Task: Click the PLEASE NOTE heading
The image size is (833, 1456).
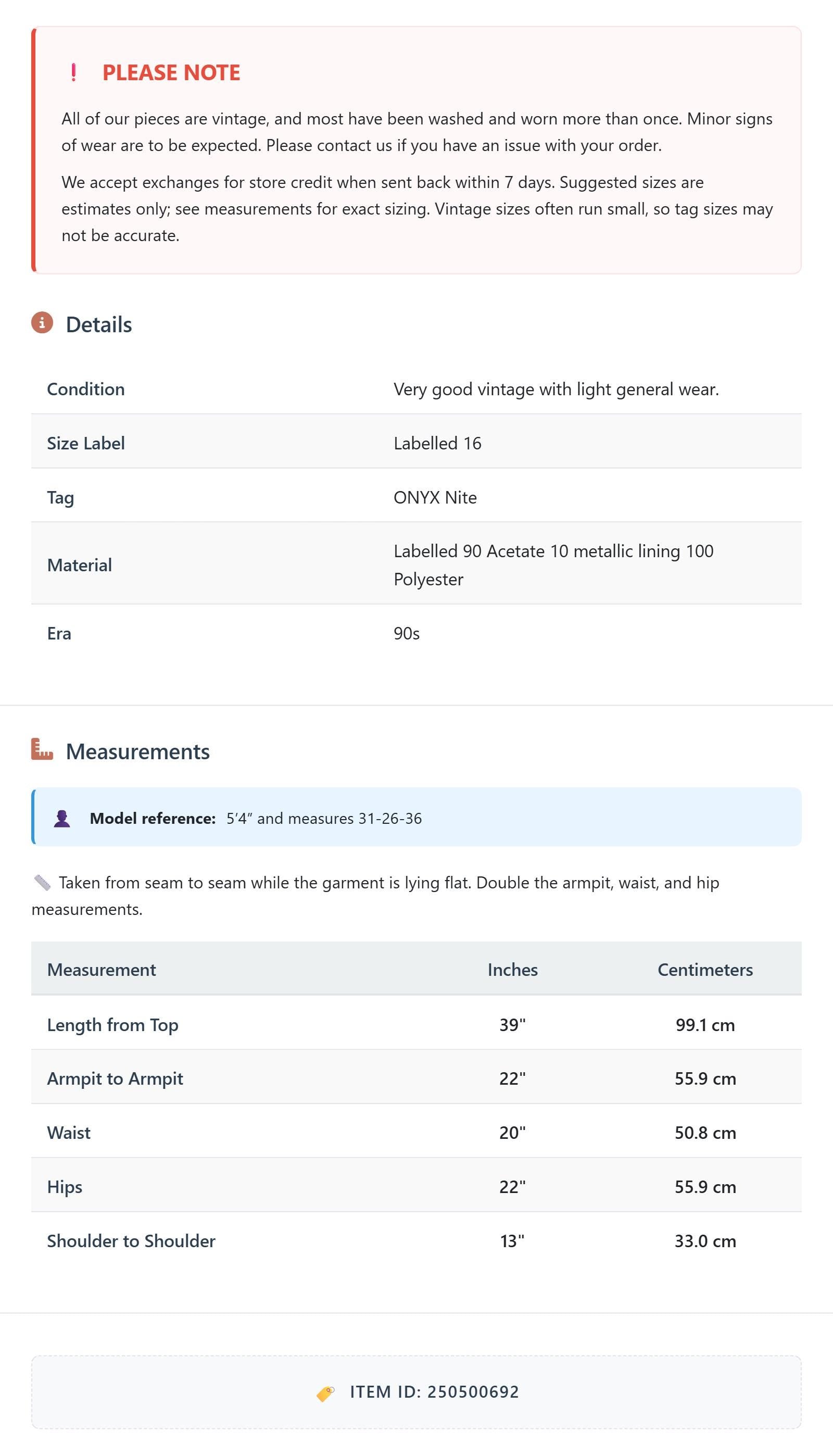Action: (171, 73)
